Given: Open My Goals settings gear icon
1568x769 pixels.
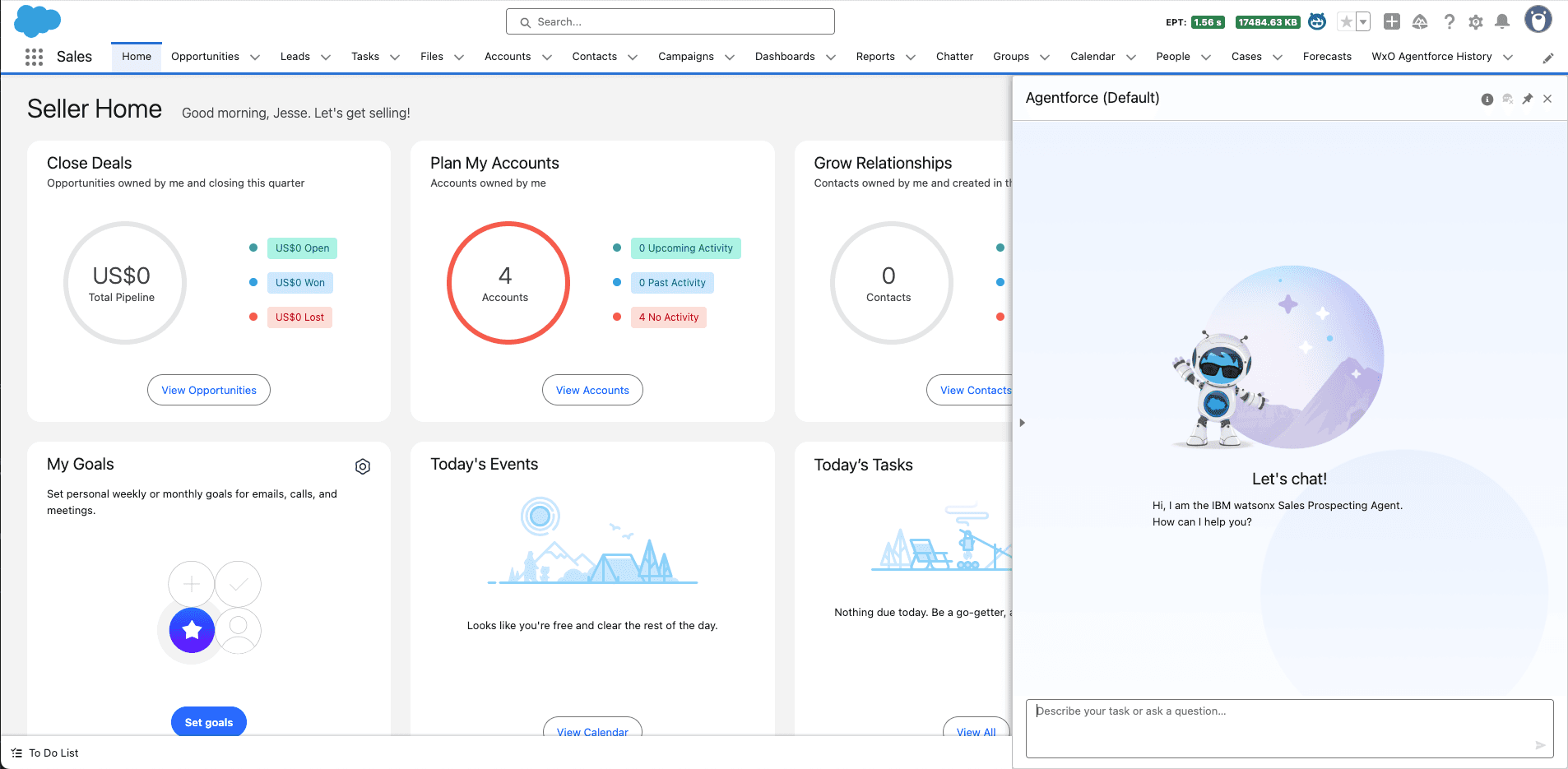Looking at the screenshot, I should tap(363, 466).
